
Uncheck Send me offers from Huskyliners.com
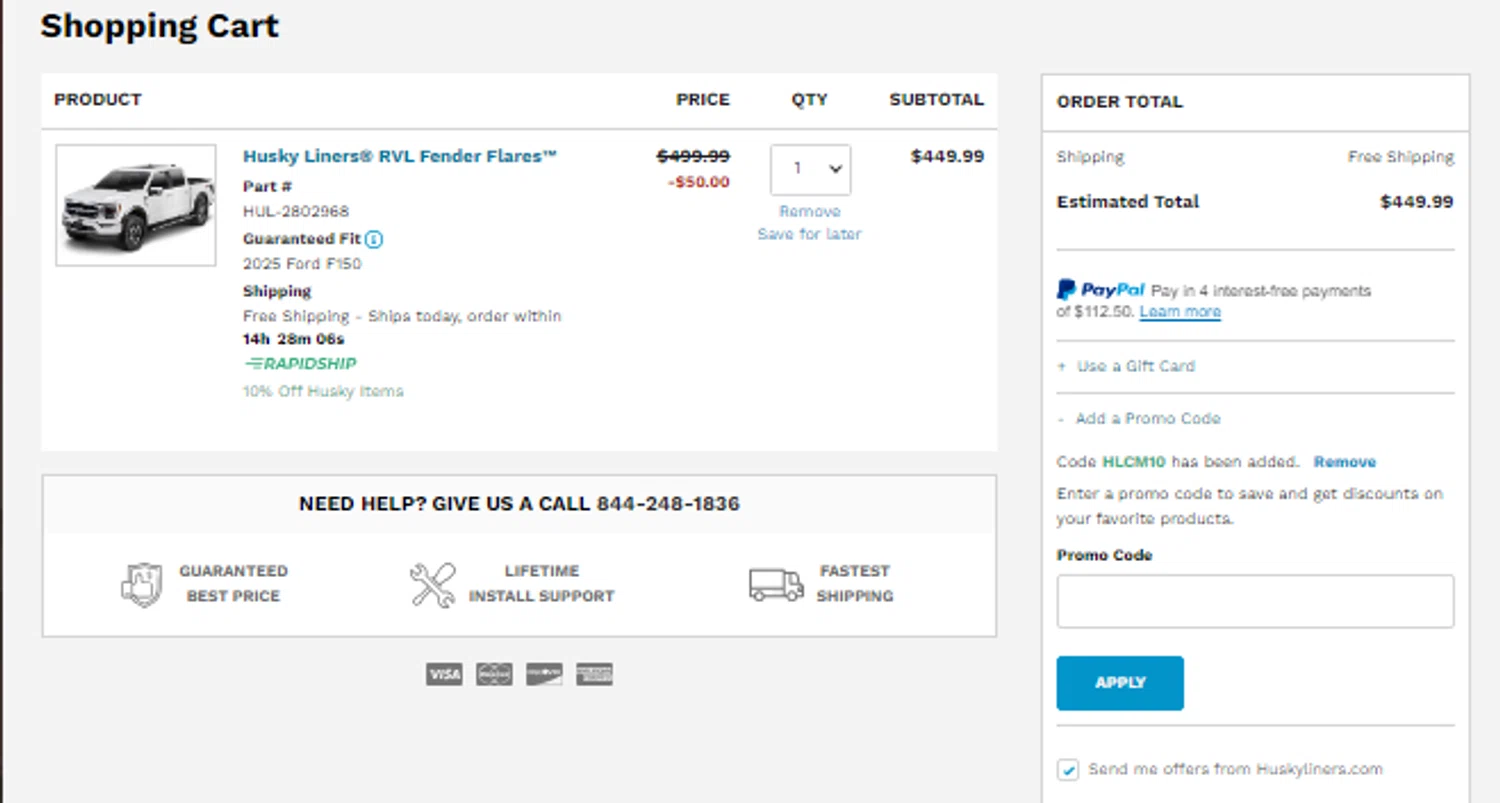[1069, 769]
